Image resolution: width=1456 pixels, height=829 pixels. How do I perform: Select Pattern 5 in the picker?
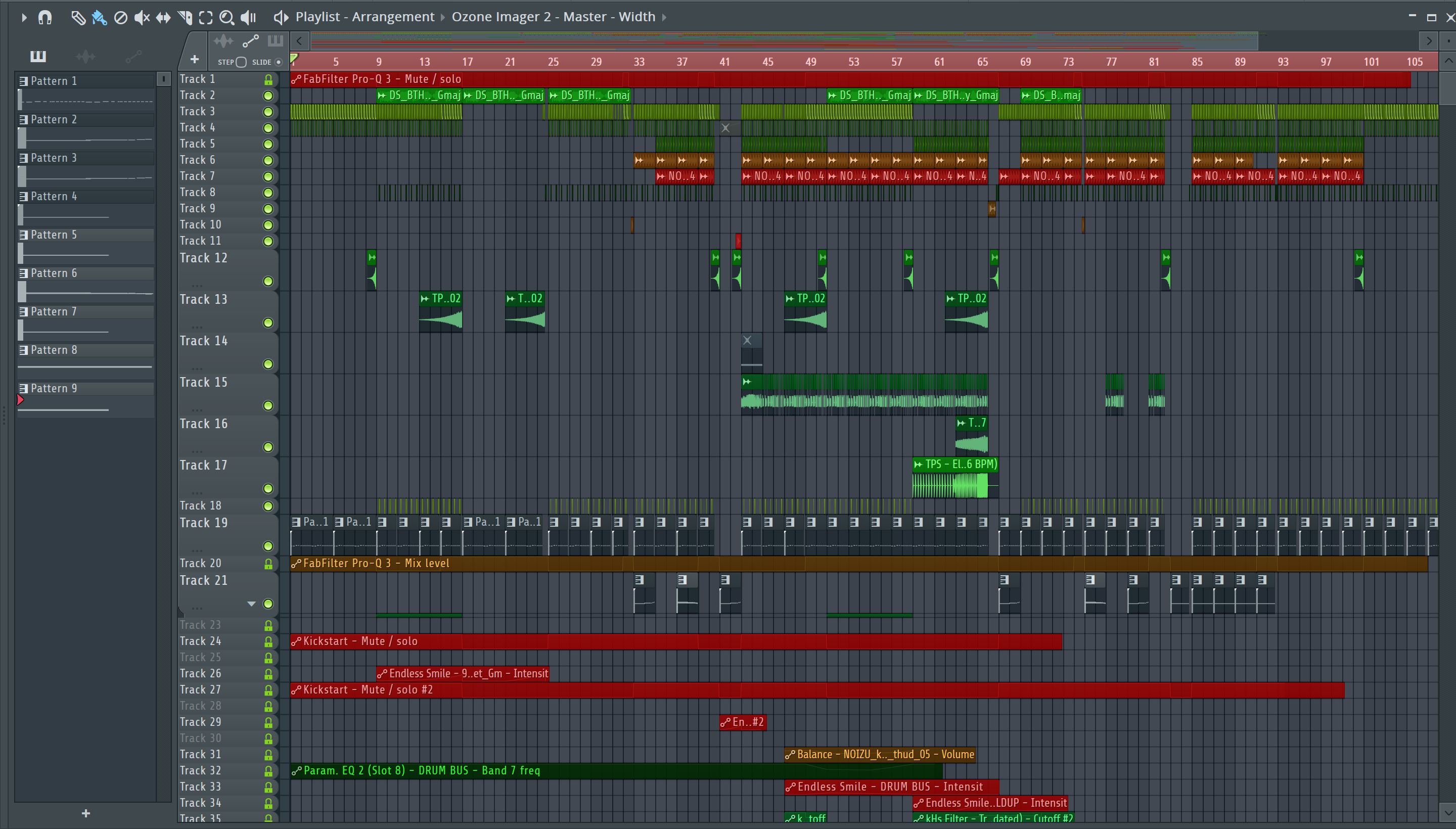coord(54,235)
